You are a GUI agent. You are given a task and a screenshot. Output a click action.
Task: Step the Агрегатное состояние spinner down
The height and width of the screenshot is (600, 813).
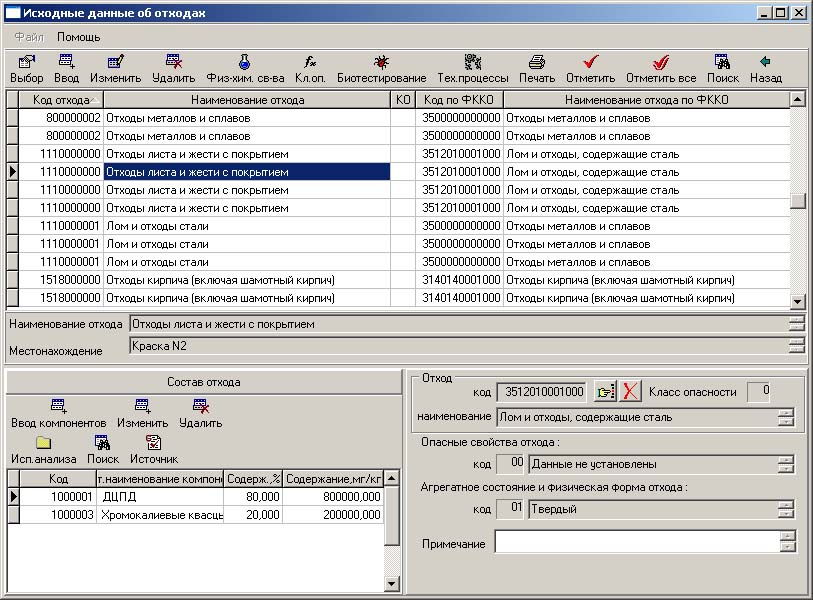click(x=786, y=514)
